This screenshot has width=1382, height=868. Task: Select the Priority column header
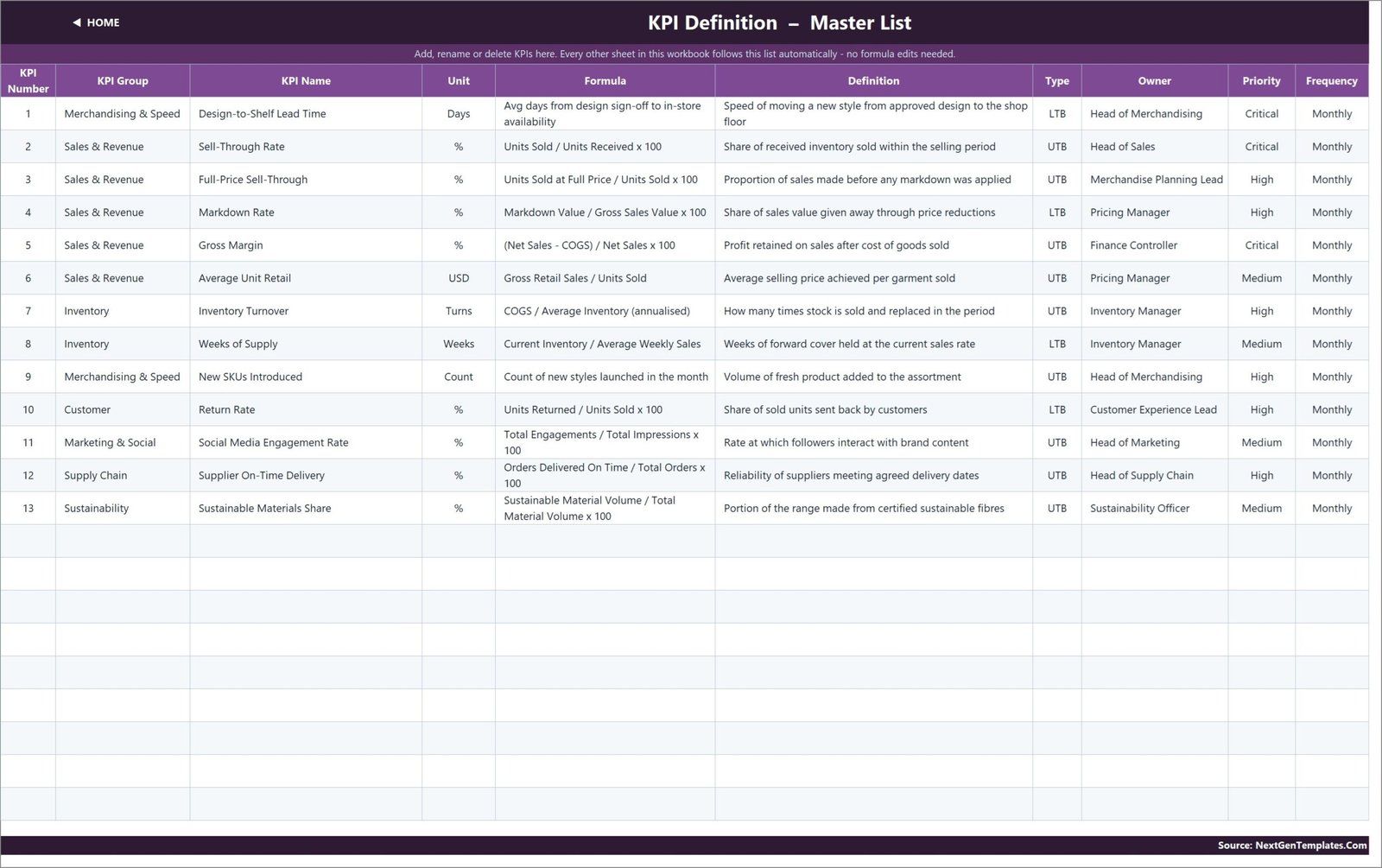click(x=1262, y=80)
